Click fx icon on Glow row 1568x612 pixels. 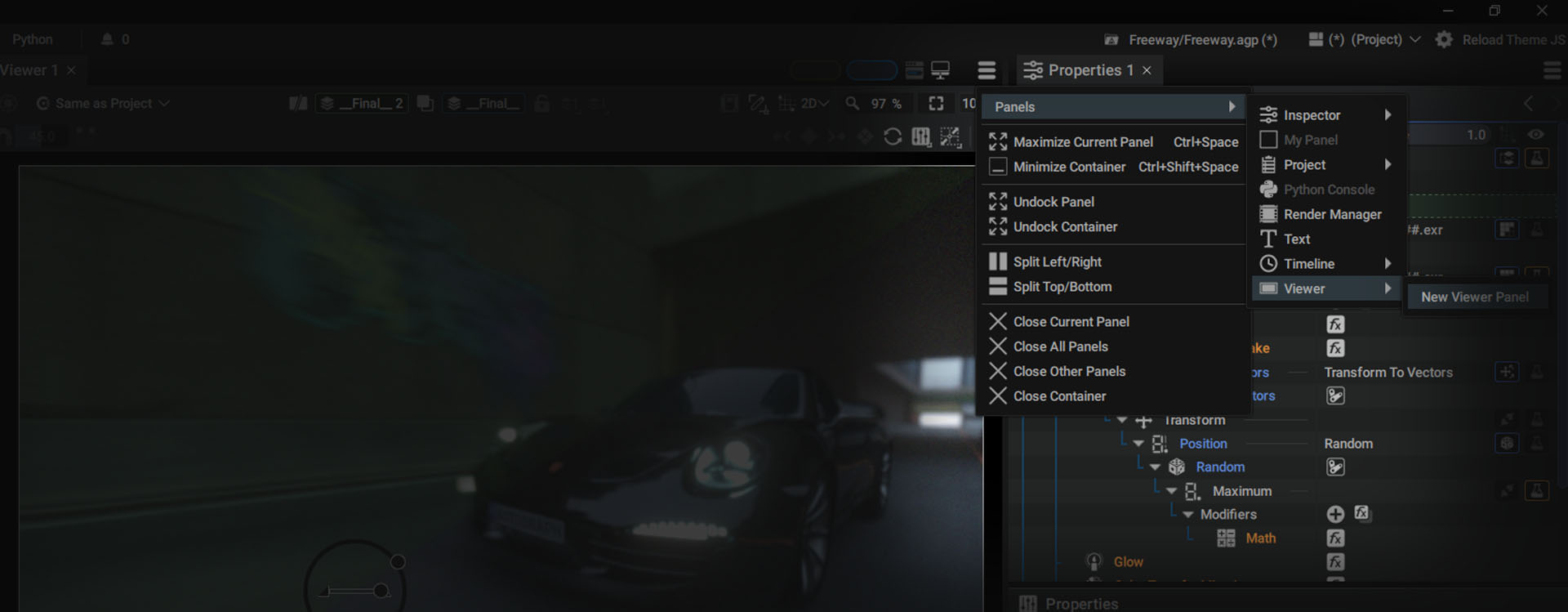pos(1335,562)
